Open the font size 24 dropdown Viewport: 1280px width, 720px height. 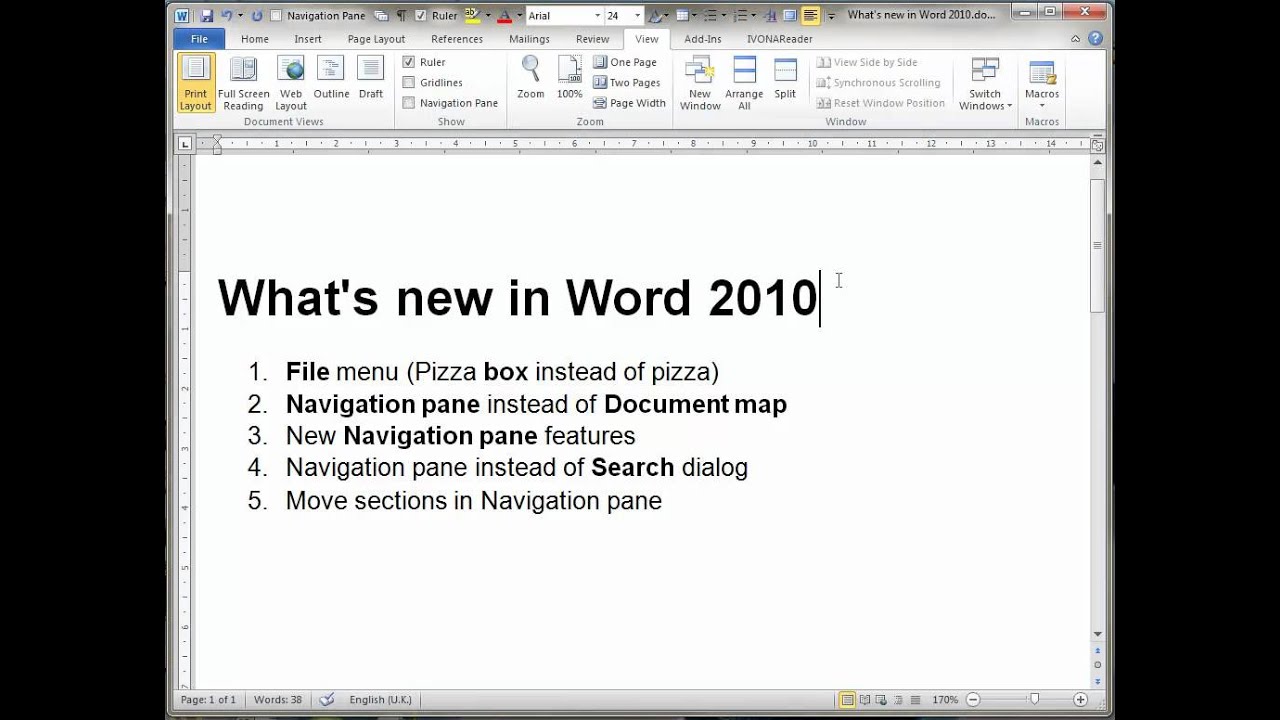pyautogui.click(x=637, y=16)
